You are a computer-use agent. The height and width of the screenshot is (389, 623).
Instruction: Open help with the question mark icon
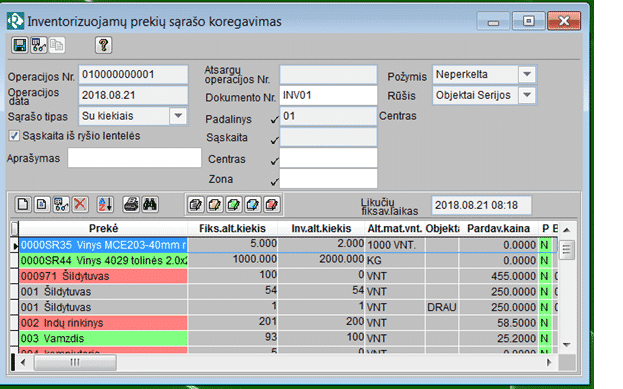(x=103, y=45)
